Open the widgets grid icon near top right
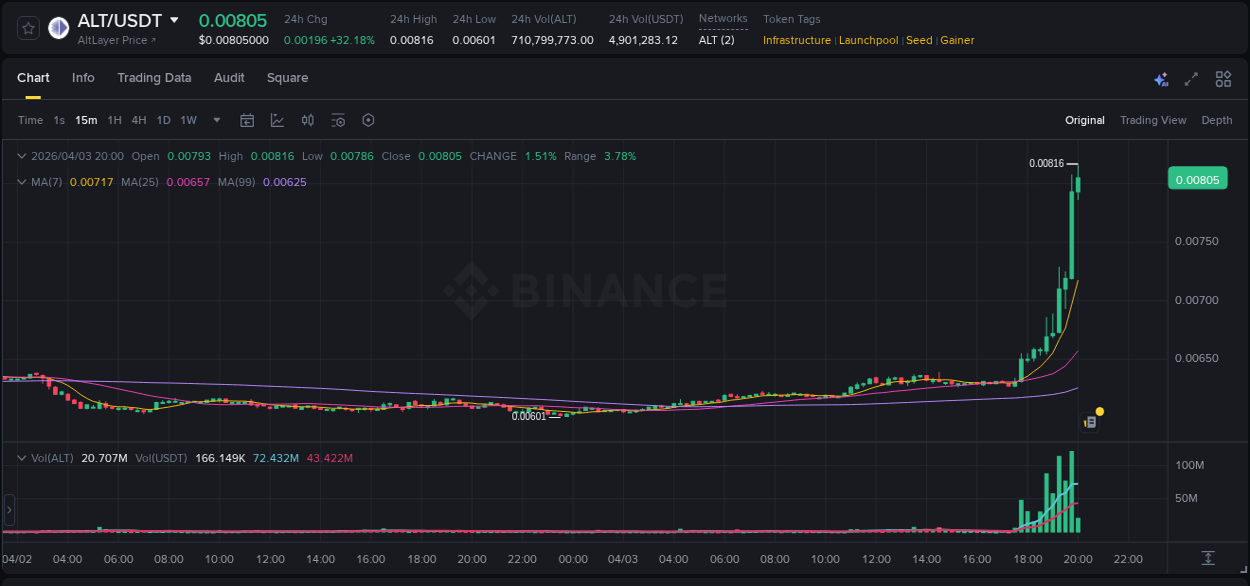Screen dimensions: 1250x586 [x=1222, y=78]
